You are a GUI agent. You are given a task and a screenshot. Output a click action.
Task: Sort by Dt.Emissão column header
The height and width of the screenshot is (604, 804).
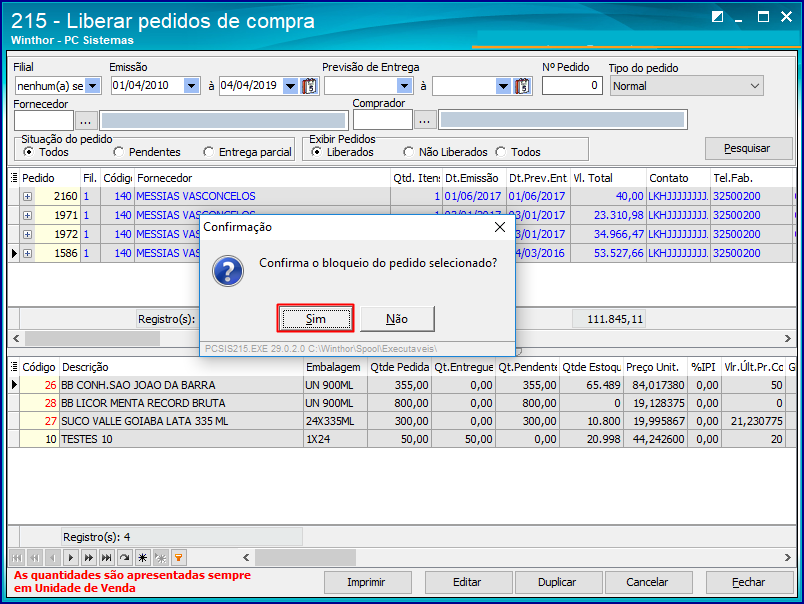point(474,178)
